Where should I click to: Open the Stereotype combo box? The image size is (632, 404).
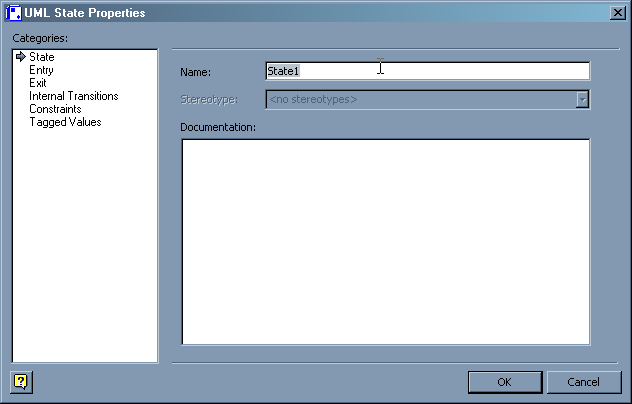click(x=420, y=99)
